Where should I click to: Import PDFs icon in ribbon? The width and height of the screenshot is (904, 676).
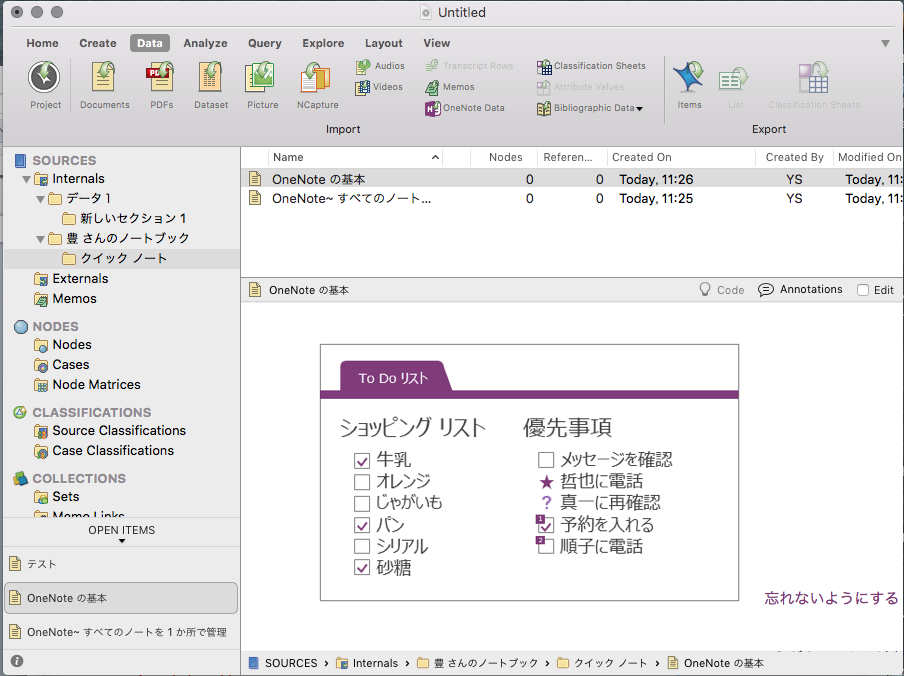161,77
